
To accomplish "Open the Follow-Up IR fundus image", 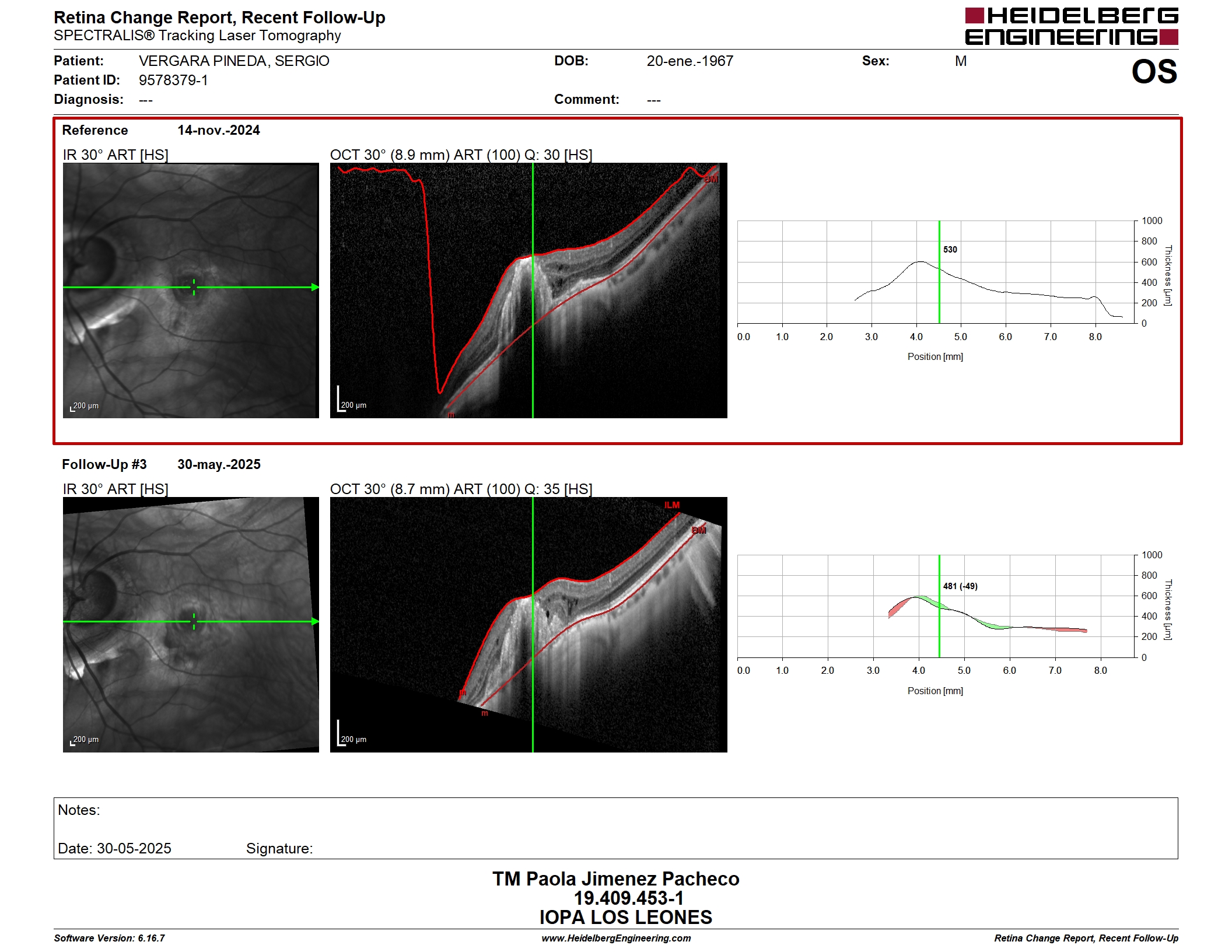I will pos(191,625).
